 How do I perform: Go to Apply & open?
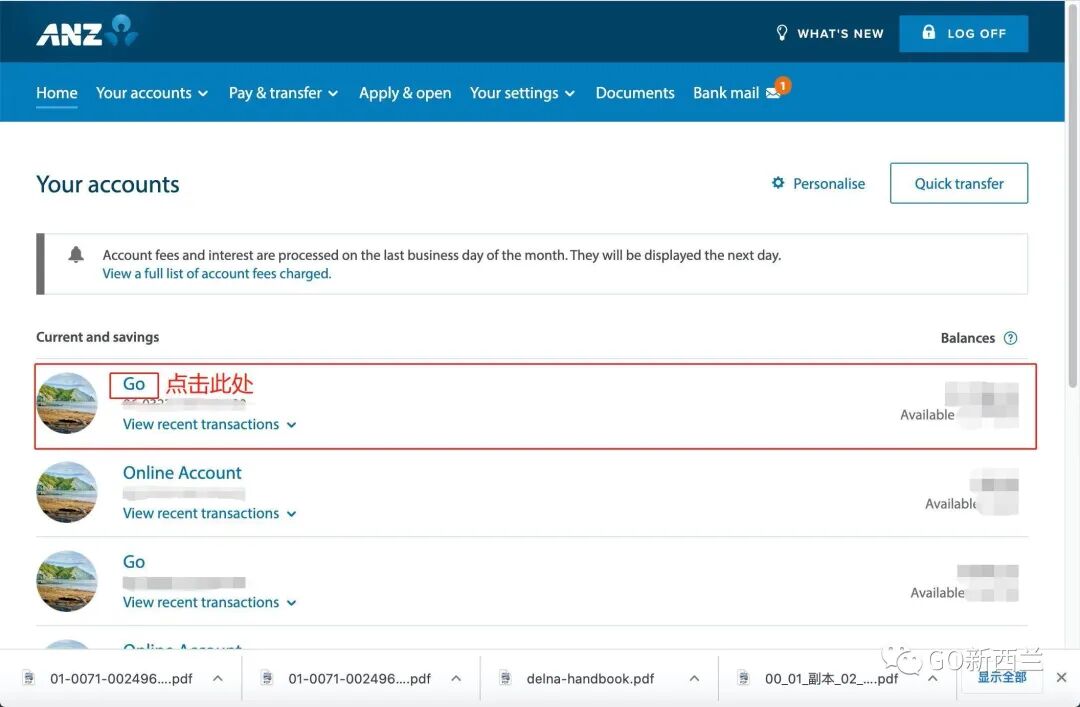[x=404, y=92]
